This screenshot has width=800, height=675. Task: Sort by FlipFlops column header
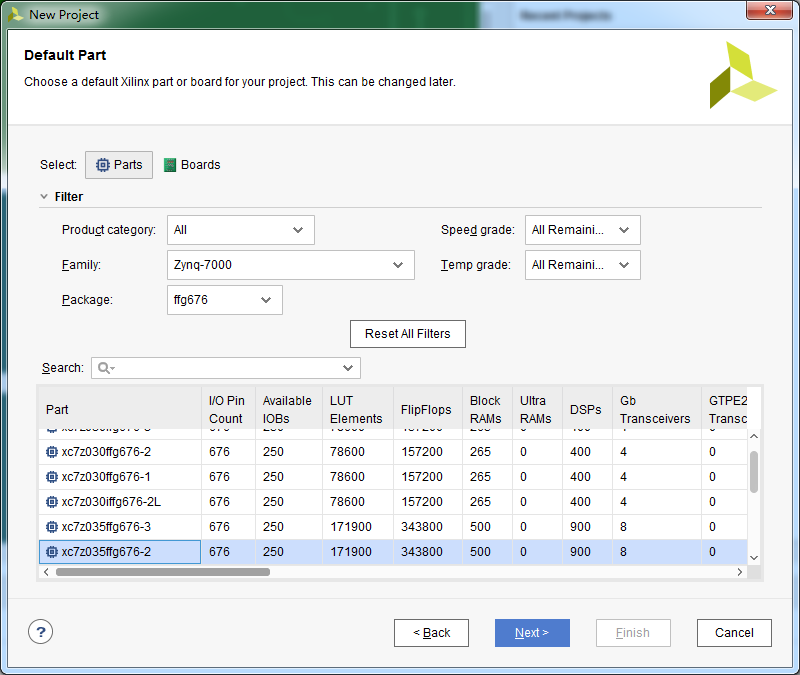click(x=428, y=409)
